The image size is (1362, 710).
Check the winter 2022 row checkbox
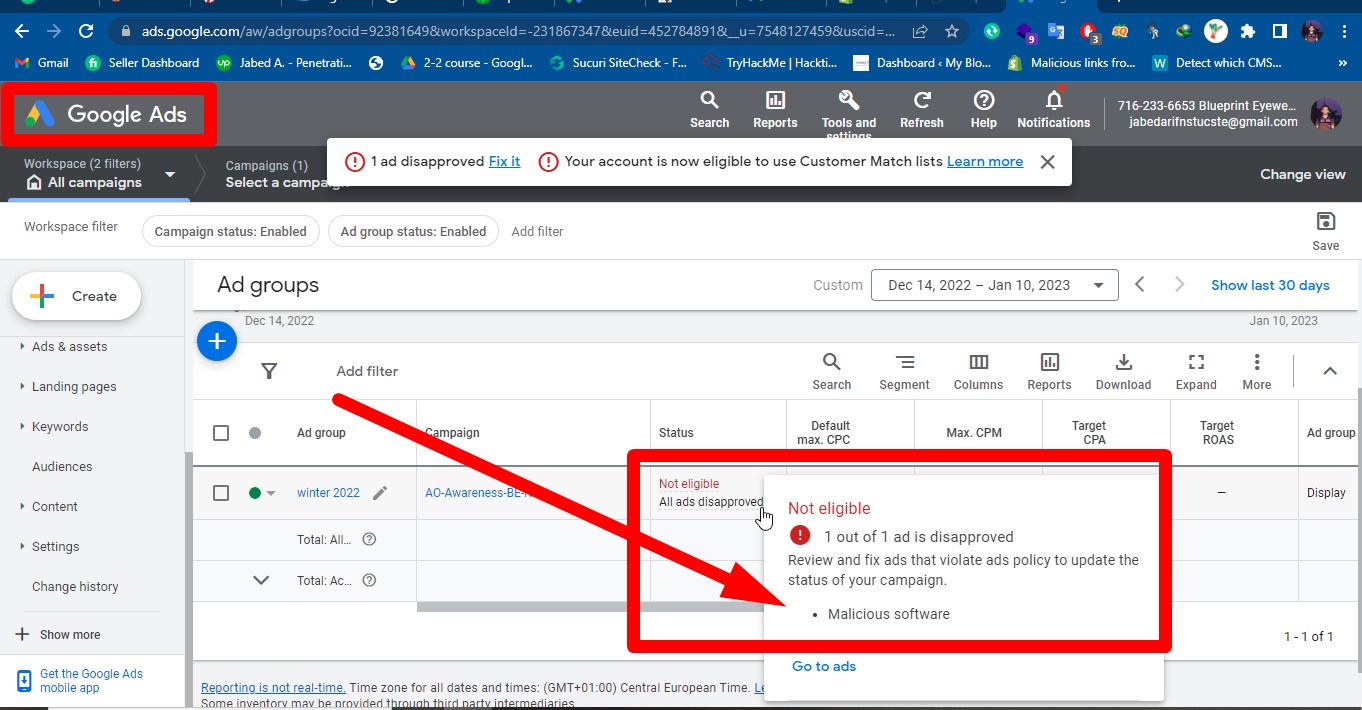point(221,493)
